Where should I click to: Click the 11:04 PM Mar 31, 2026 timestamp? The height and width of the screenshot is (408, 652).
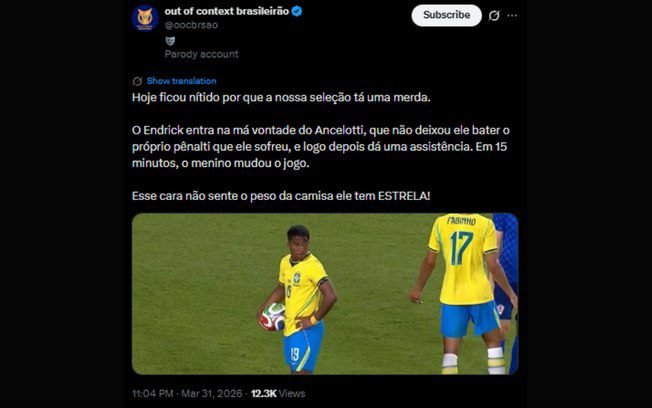click(x=187, y=393)
